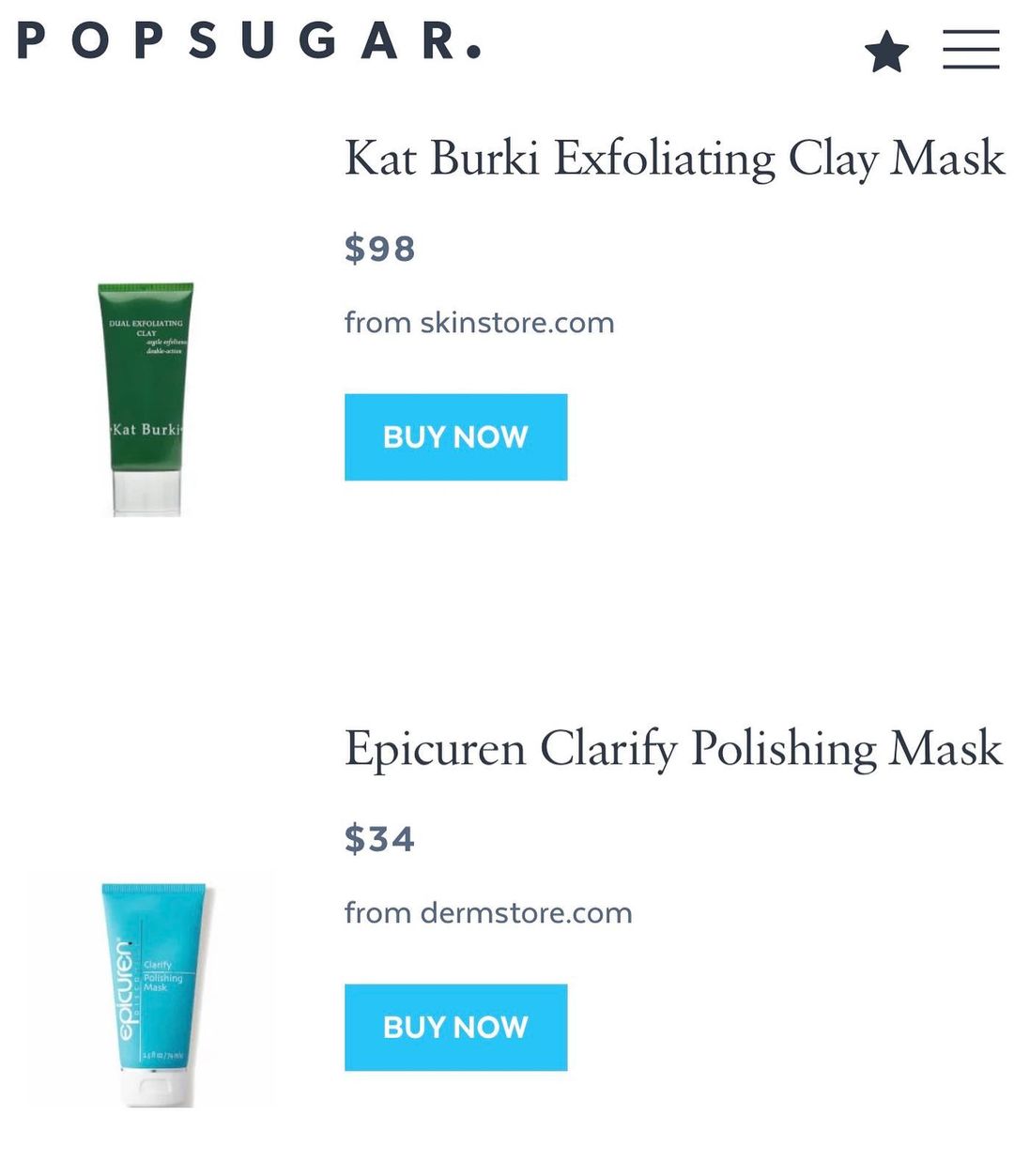This screenshot has height=1176, width=1014.
Task: Click the clear cap of Kat Burki tube
Action: click(146, 493)
